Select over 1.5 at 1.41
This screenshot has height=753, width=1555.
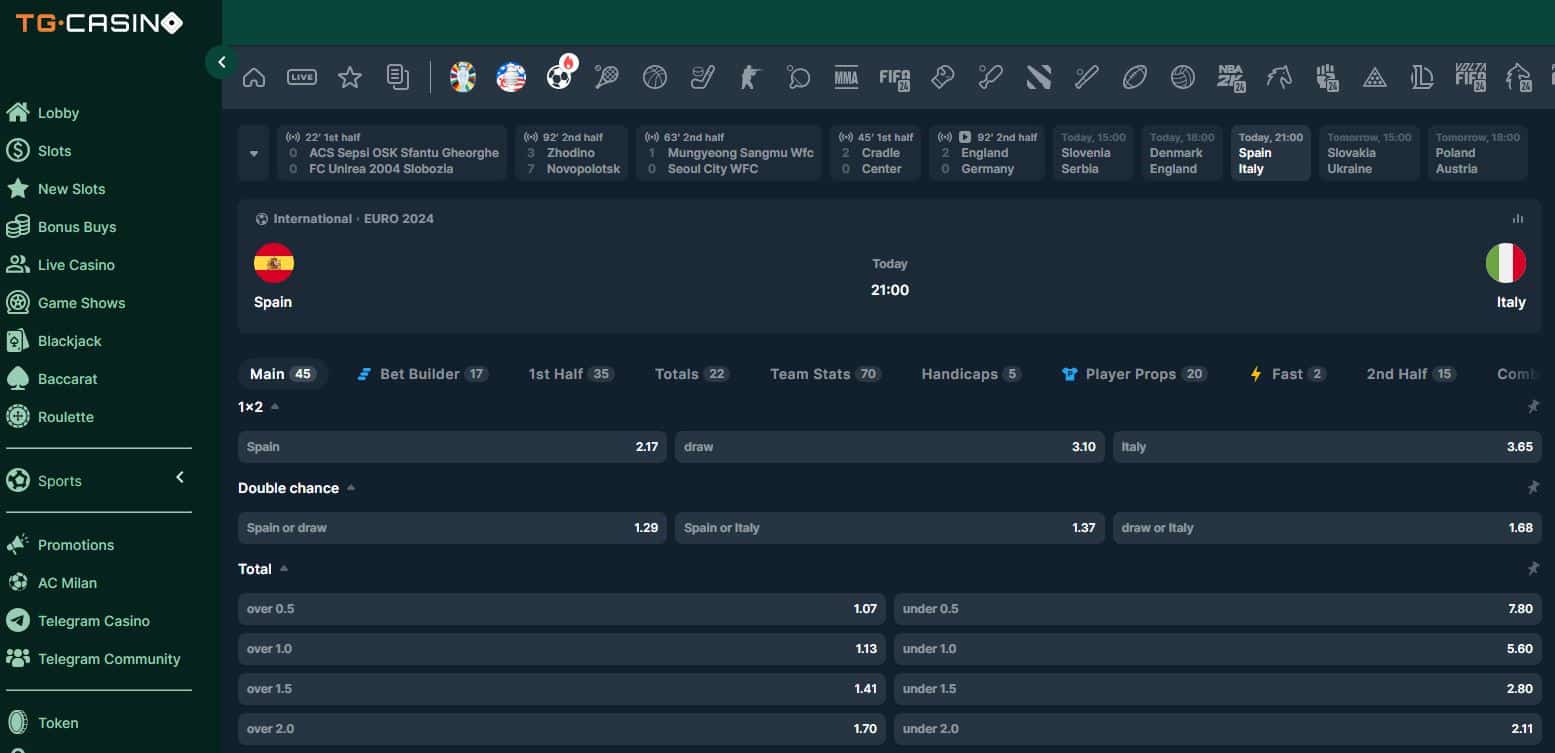(562, 689)
